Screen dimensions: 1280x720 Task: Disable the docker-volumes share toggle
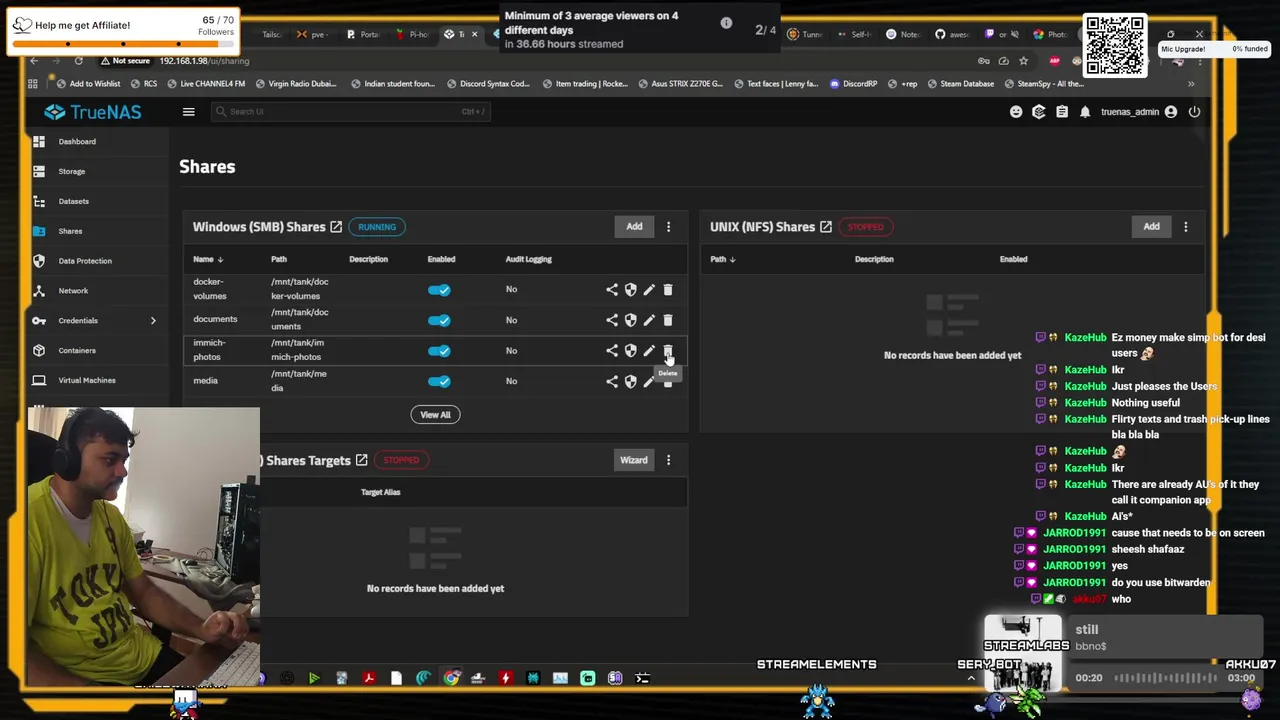[439, 290]
